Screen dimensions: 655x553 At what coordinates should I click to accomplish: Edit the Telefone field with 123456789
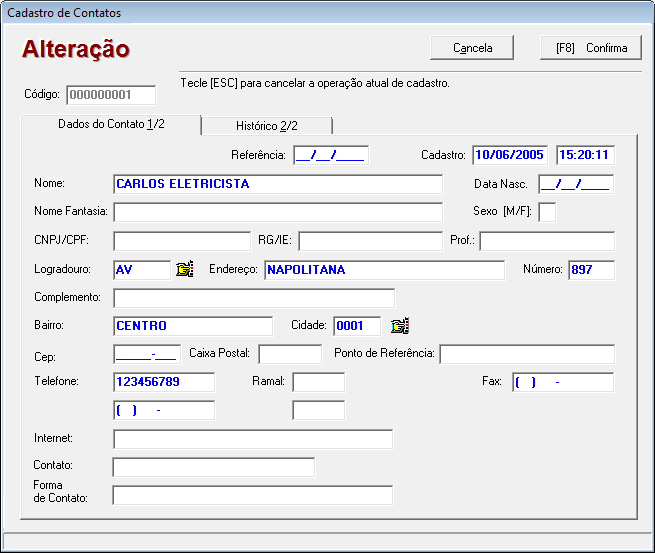point(164,382)
